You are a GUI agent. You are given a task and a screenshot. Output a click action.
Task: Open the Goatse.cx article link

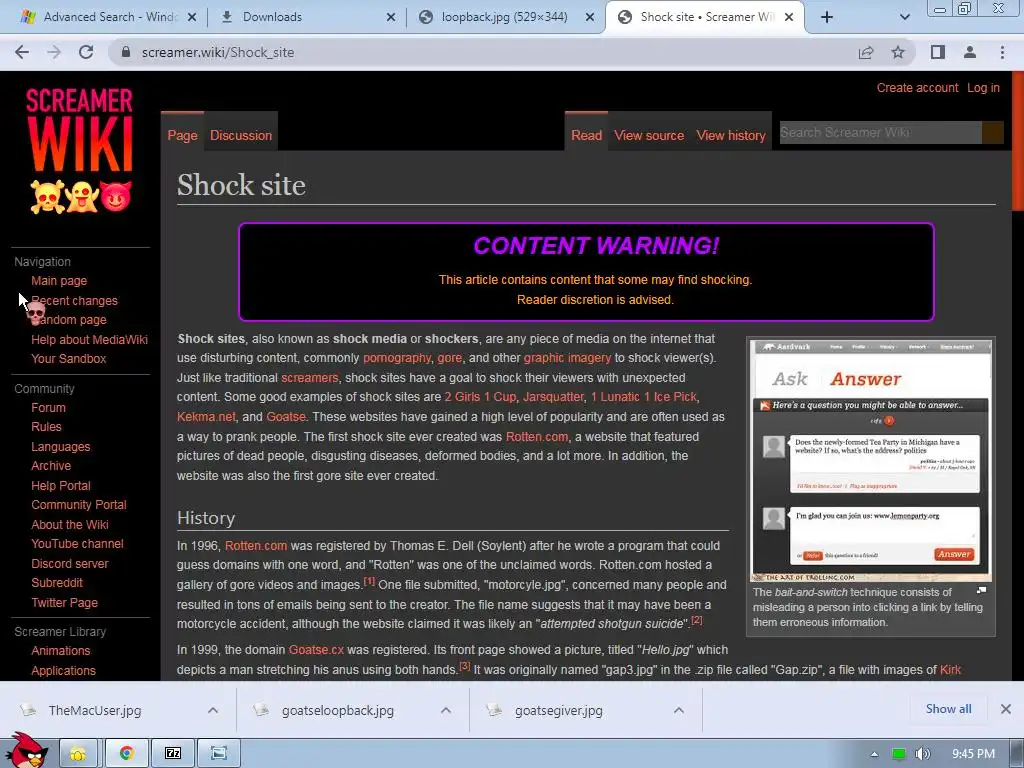point(316,650)
